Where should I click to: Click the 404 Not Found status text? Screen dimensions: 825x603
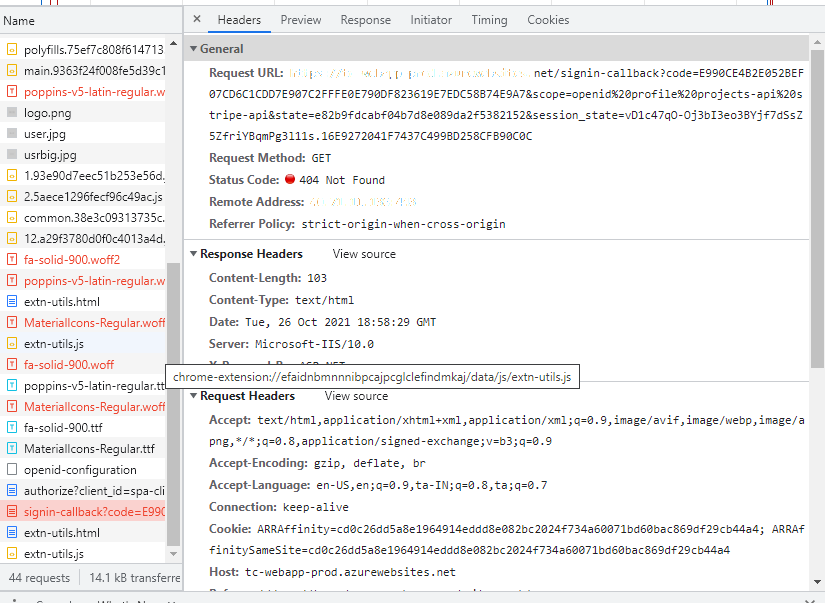[342, 180]
